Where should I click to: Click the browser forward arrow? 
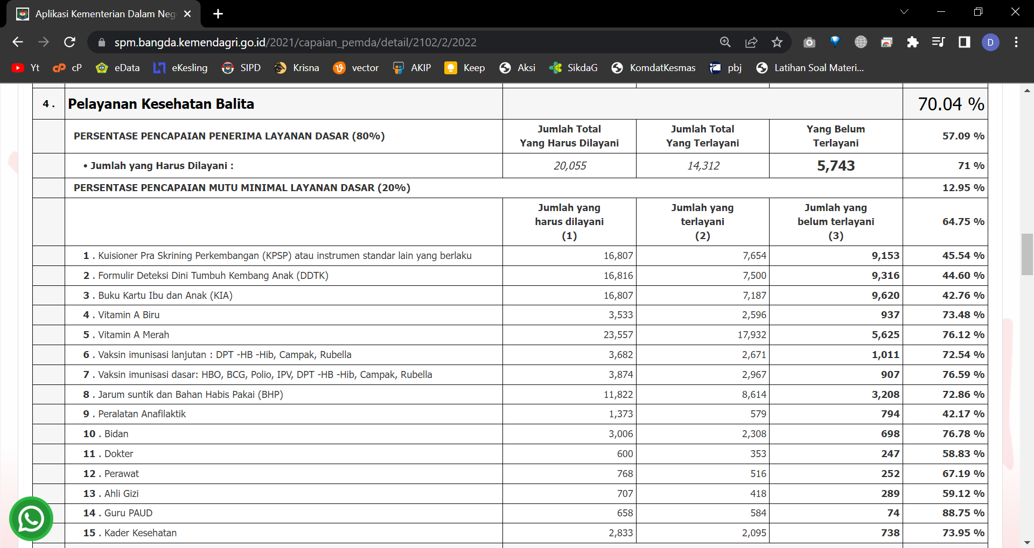coord(44,42)
